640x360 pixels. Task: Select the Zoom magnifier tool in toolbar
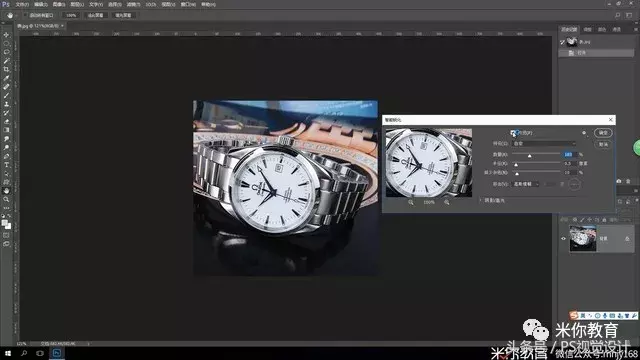[7, 199]
